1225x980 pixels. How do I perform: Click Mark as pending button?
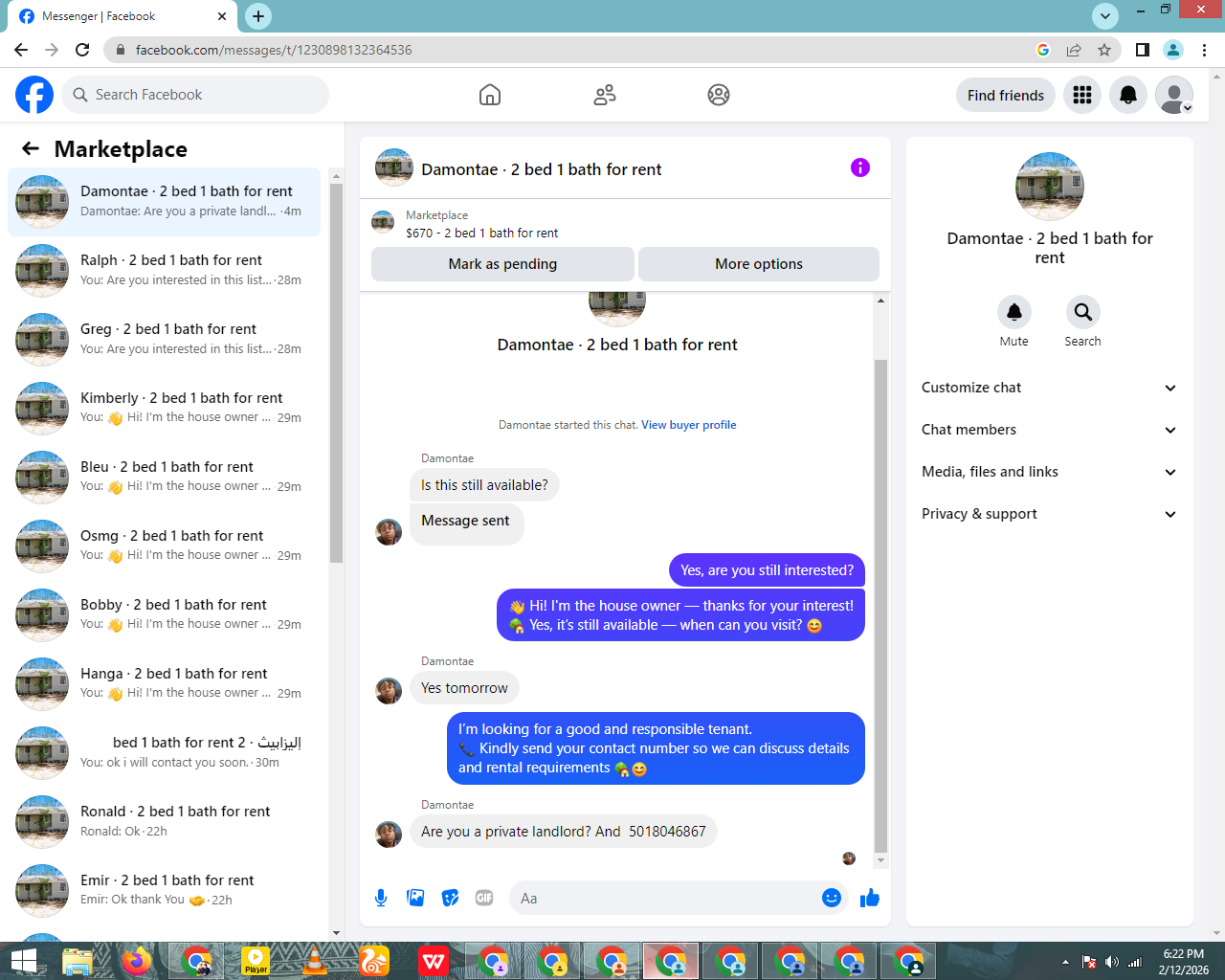point(502,264)
